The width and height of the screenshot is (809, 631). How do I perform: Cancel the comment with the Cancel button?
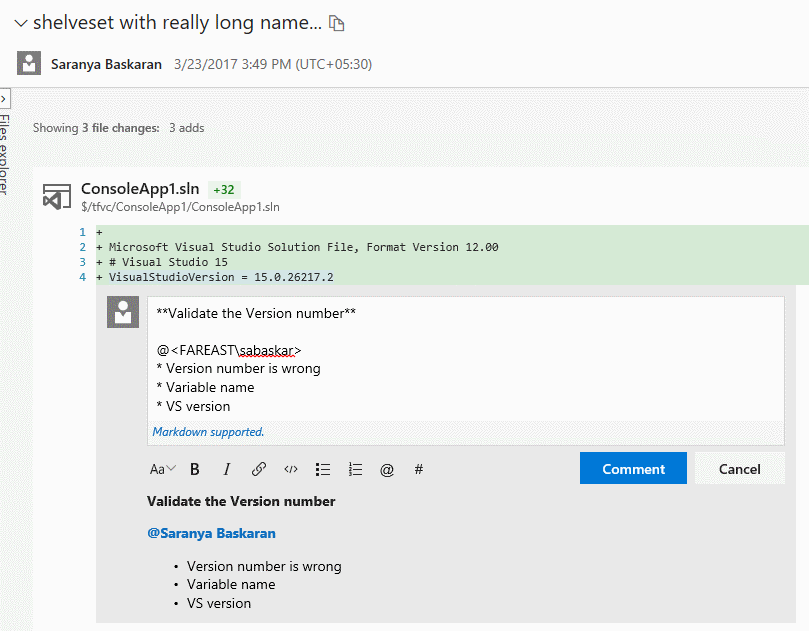coord(739,468)
